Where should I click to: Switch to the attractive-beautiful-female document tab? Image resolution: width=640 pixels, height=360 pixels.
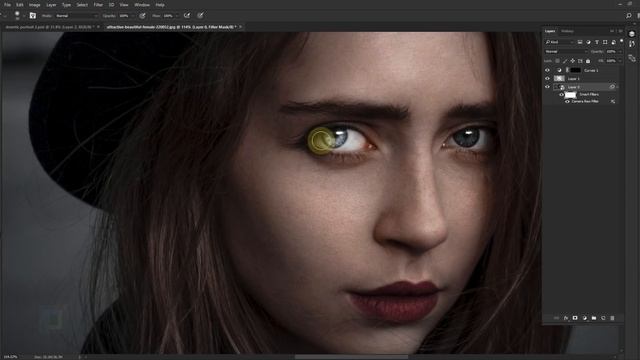coord(171,27)
